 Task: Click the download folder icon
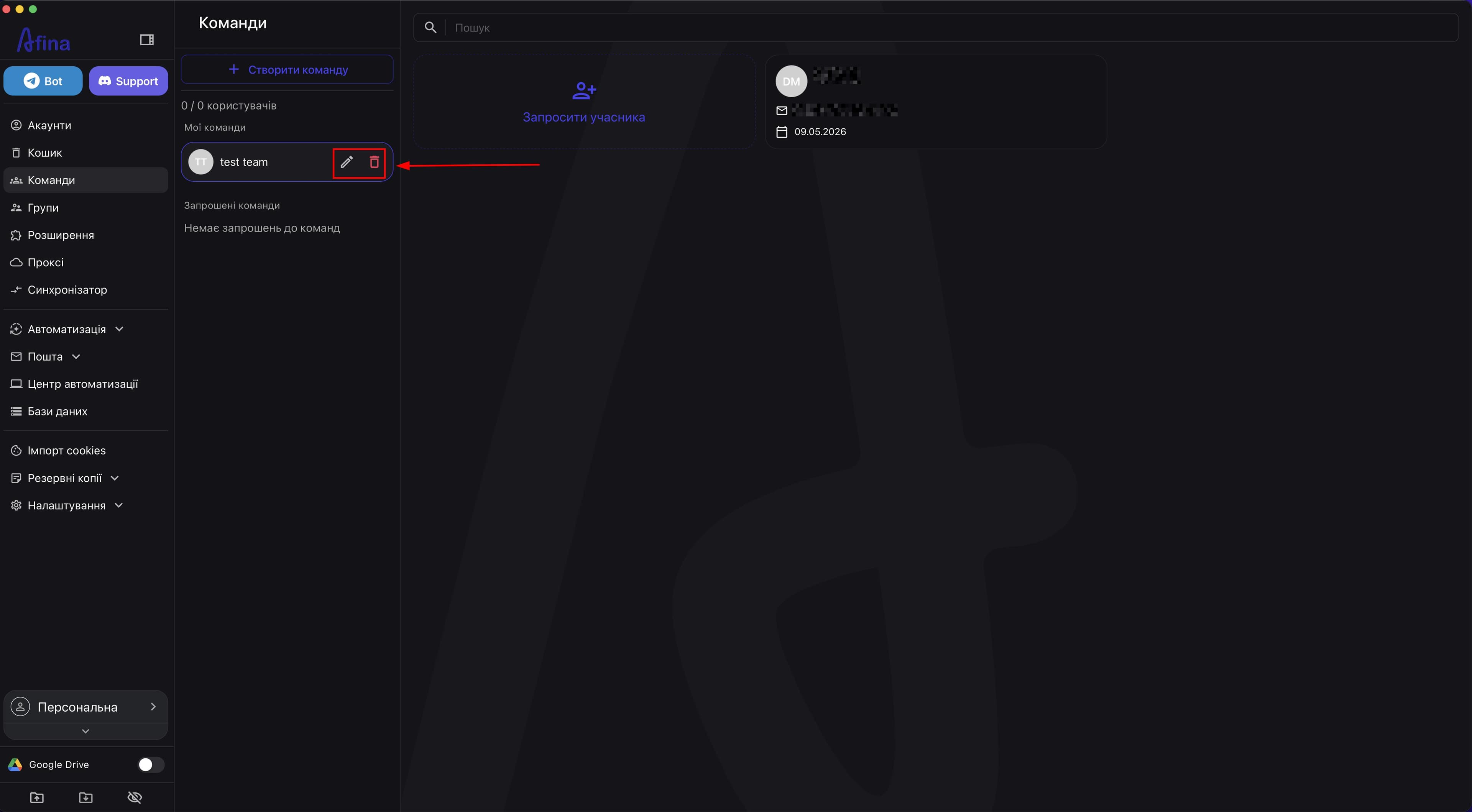tap(86, 798)
